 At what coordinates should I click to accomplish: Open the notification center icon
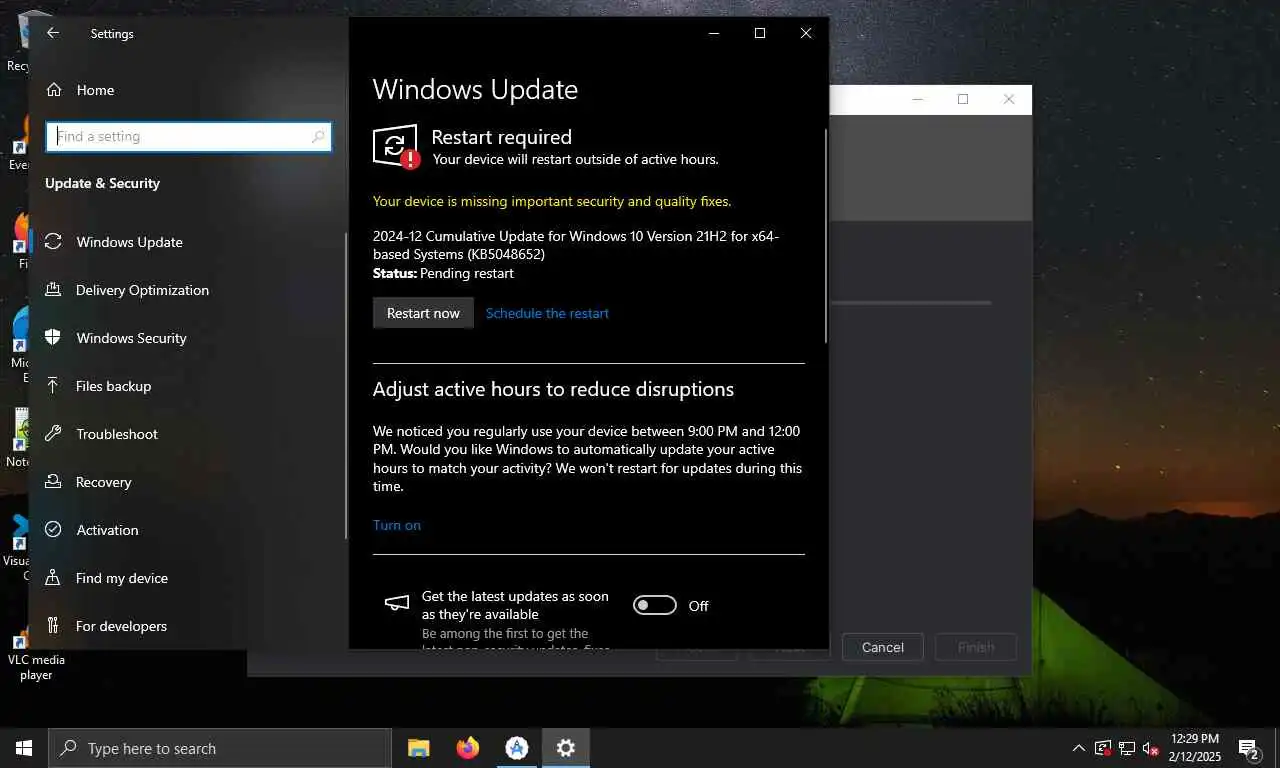1249,748
